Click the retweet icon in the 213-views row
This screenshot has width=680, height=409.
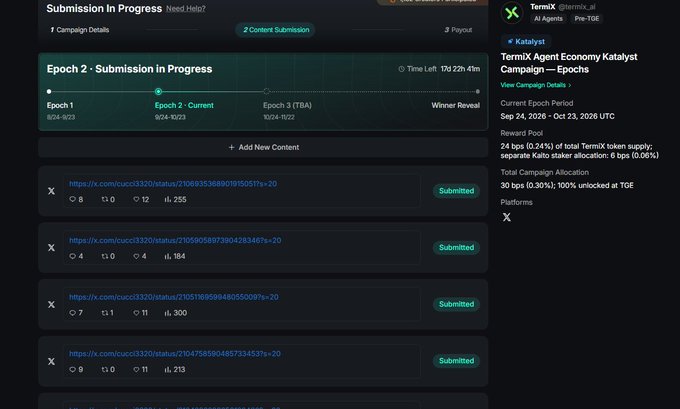point(105,370)
